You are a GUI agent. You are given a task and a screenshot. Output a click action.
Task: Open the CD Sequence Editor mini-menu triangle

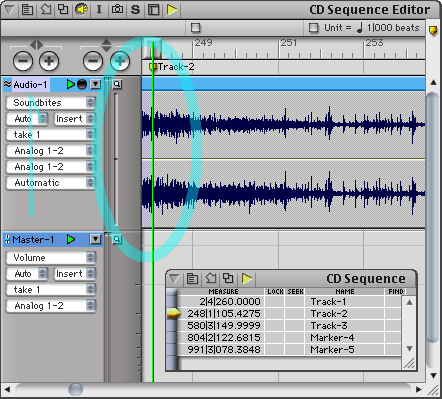9,10
